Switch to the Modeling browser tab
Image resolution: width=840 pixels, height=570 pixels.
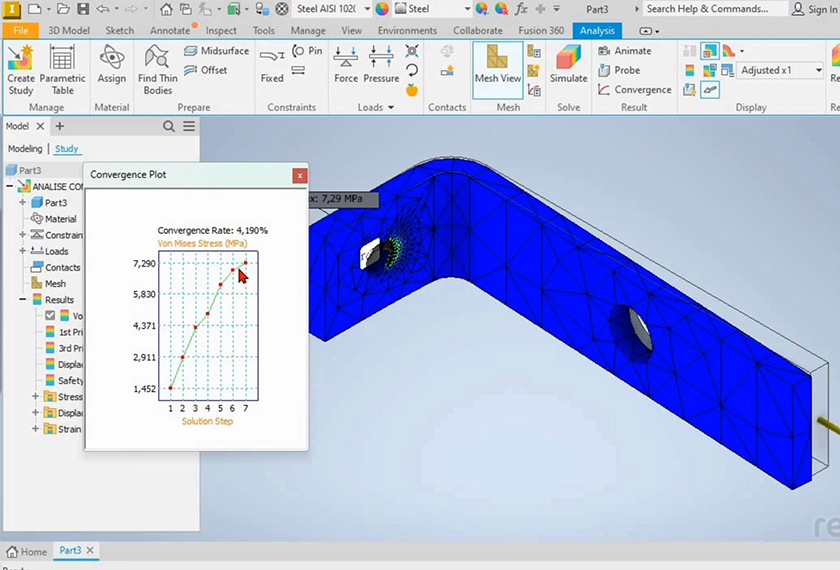25,149
